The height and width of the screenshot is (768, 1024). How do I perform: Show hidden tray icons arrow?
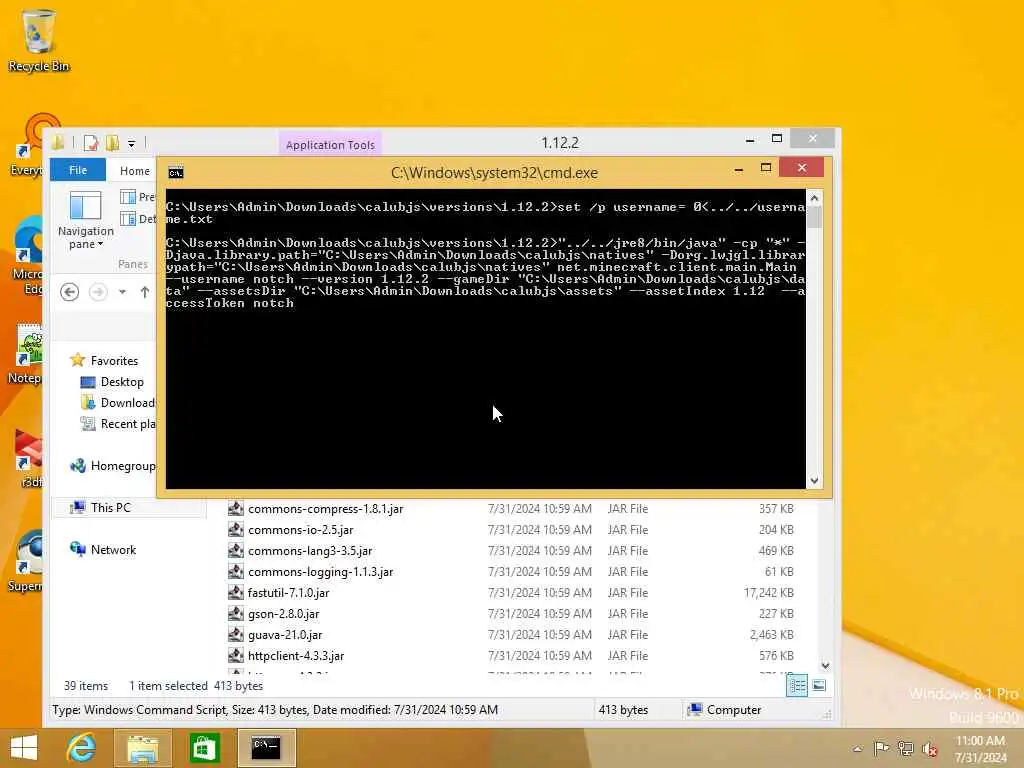857,748
